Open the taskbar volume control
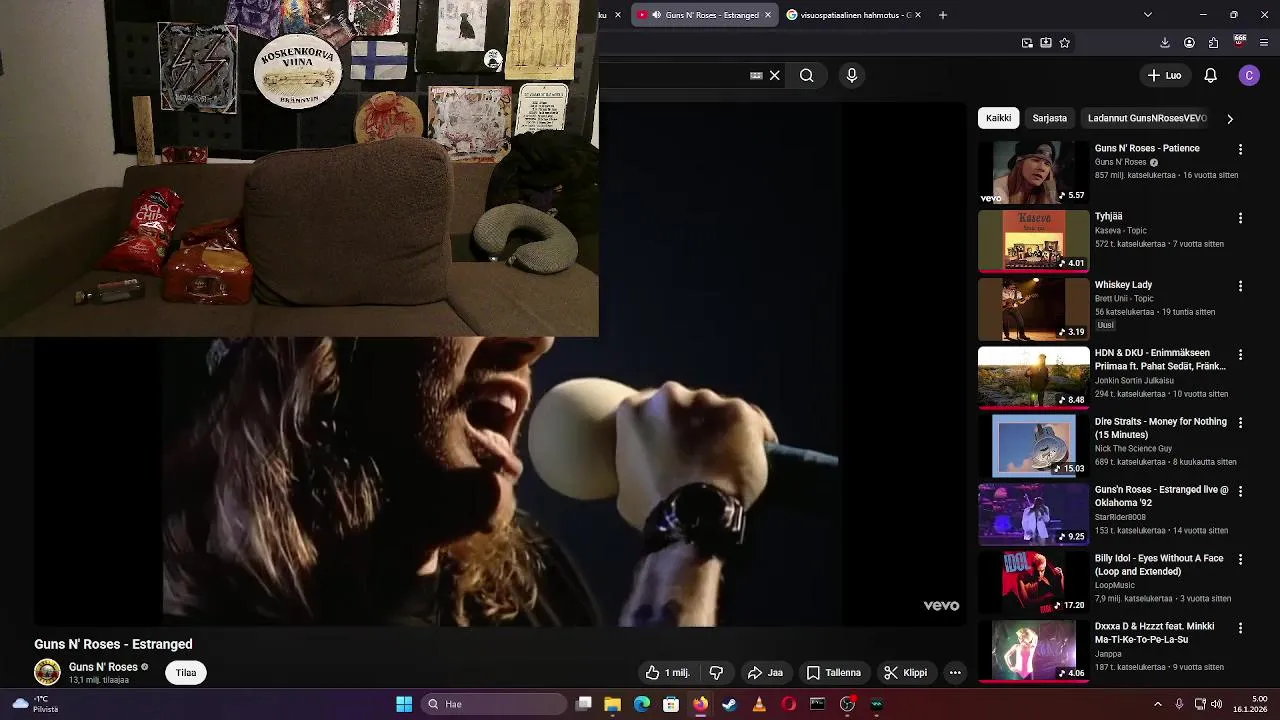Viewport: 1280px width, 720px height. tap(1216, 704)
